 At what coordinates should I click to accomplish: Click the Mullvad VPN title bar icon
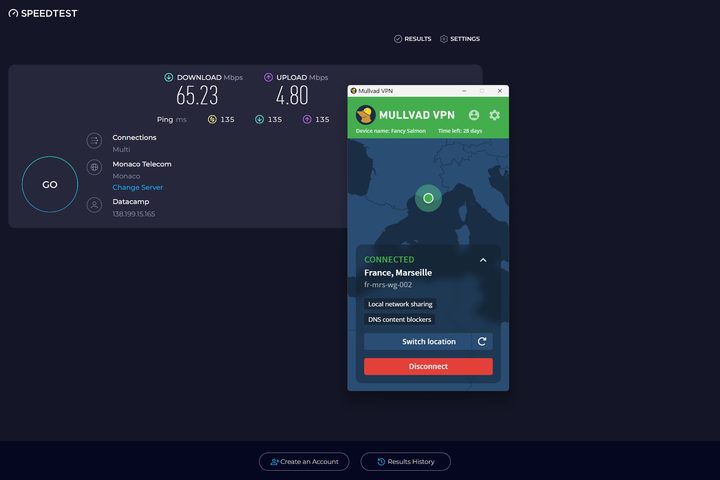pyautogui.click(x=354, y=91)
